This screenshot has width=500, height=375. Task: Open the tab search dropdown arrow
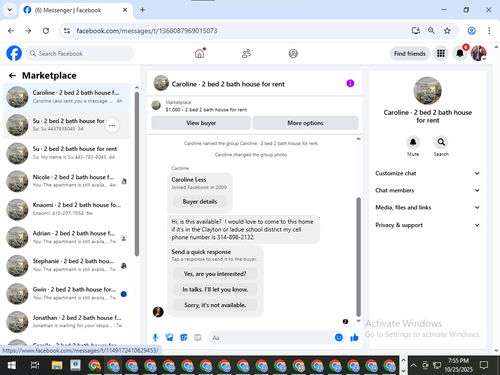pyautogui.click(x=10, y=10)
